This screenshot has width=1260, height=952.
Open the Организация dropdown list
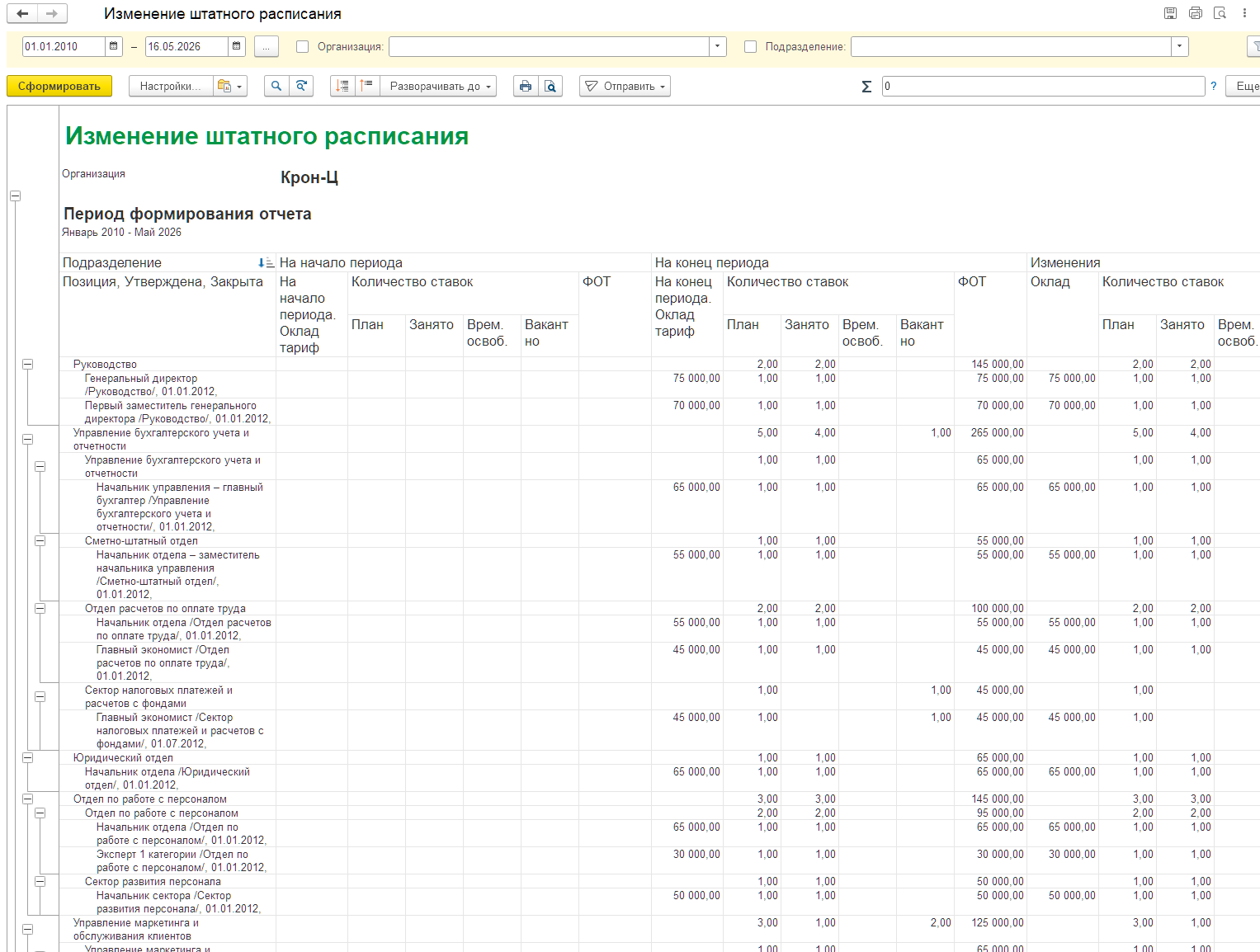pyautogui.click(x=718, y=46)
